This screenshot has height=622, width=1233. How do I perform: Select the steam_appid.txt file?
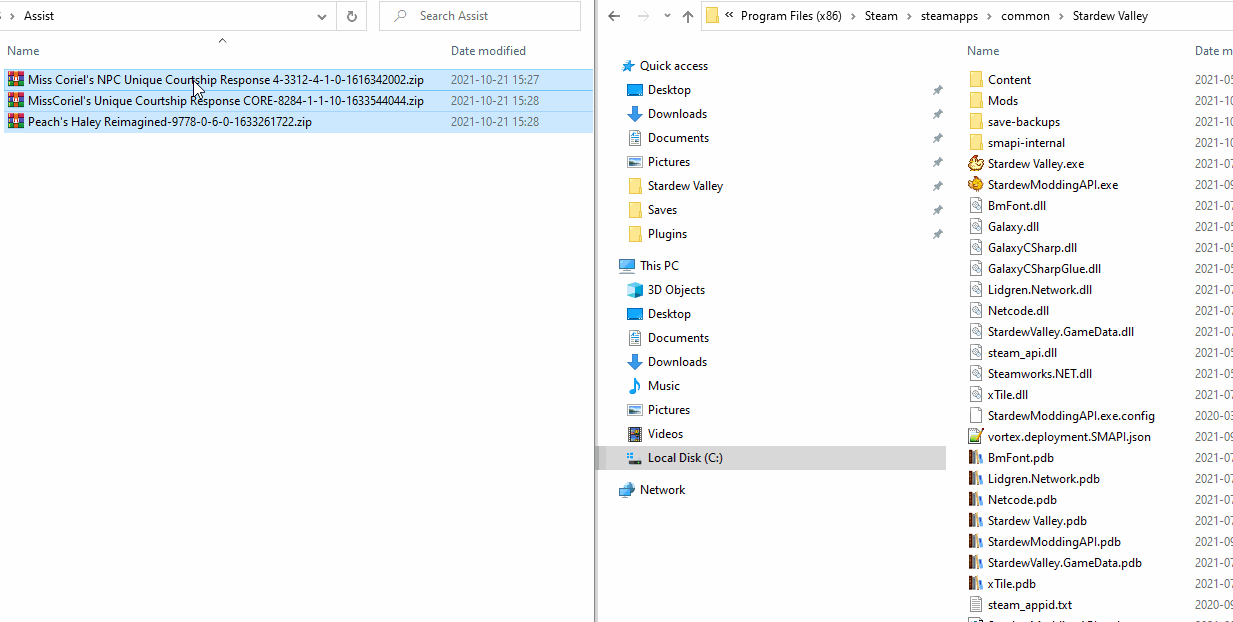[x=1029, y=605]
